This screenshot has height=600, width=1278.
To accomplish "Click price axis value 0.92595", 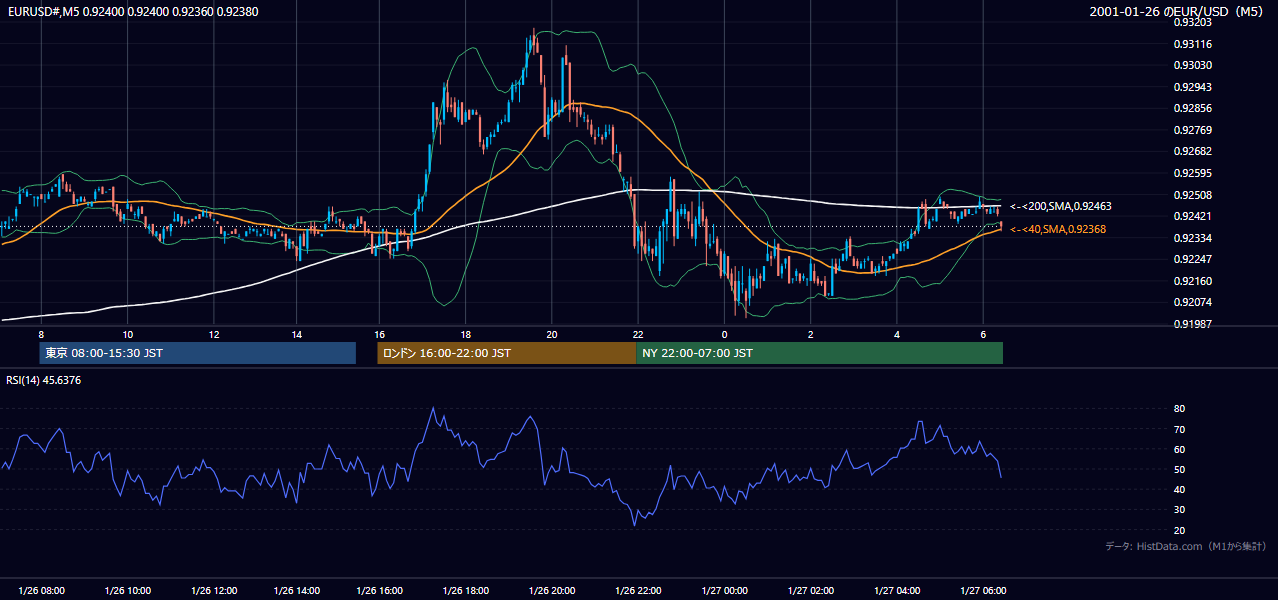I will 1193,173.
